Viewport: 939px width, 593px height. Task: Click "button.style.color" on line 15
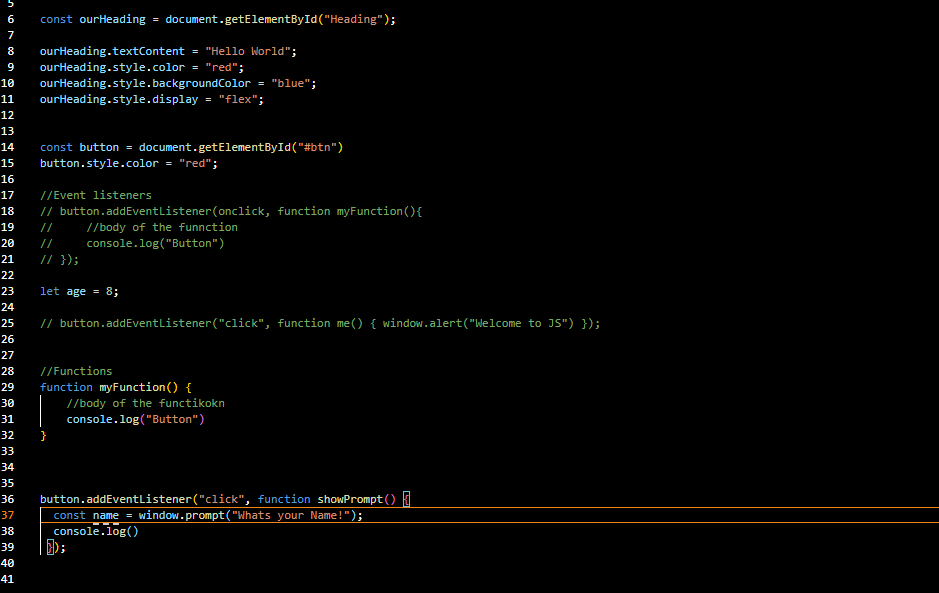[x=99, y=164]
